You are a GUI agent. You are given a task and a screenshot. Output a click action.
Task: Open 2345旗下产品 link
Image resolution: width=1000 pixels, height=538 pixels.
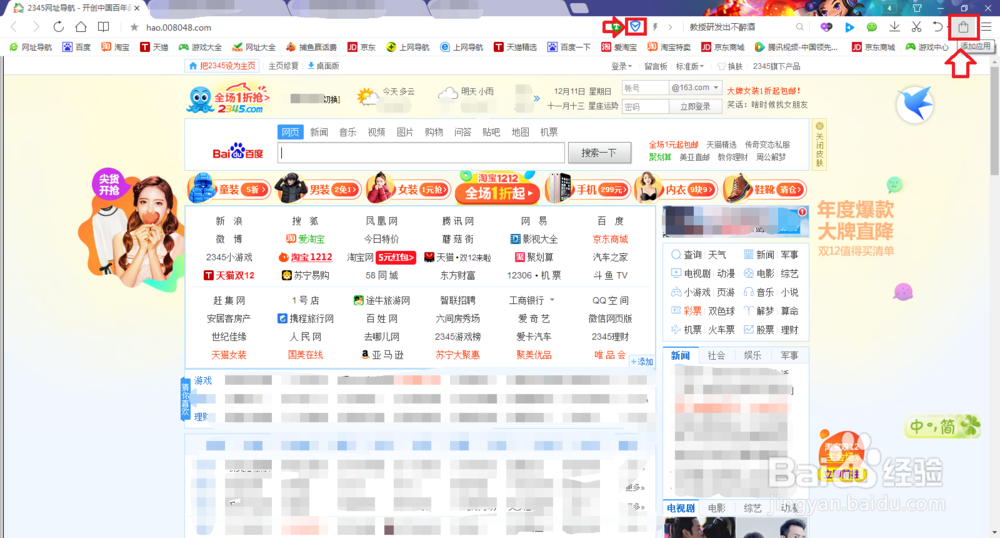click(776, 66)
